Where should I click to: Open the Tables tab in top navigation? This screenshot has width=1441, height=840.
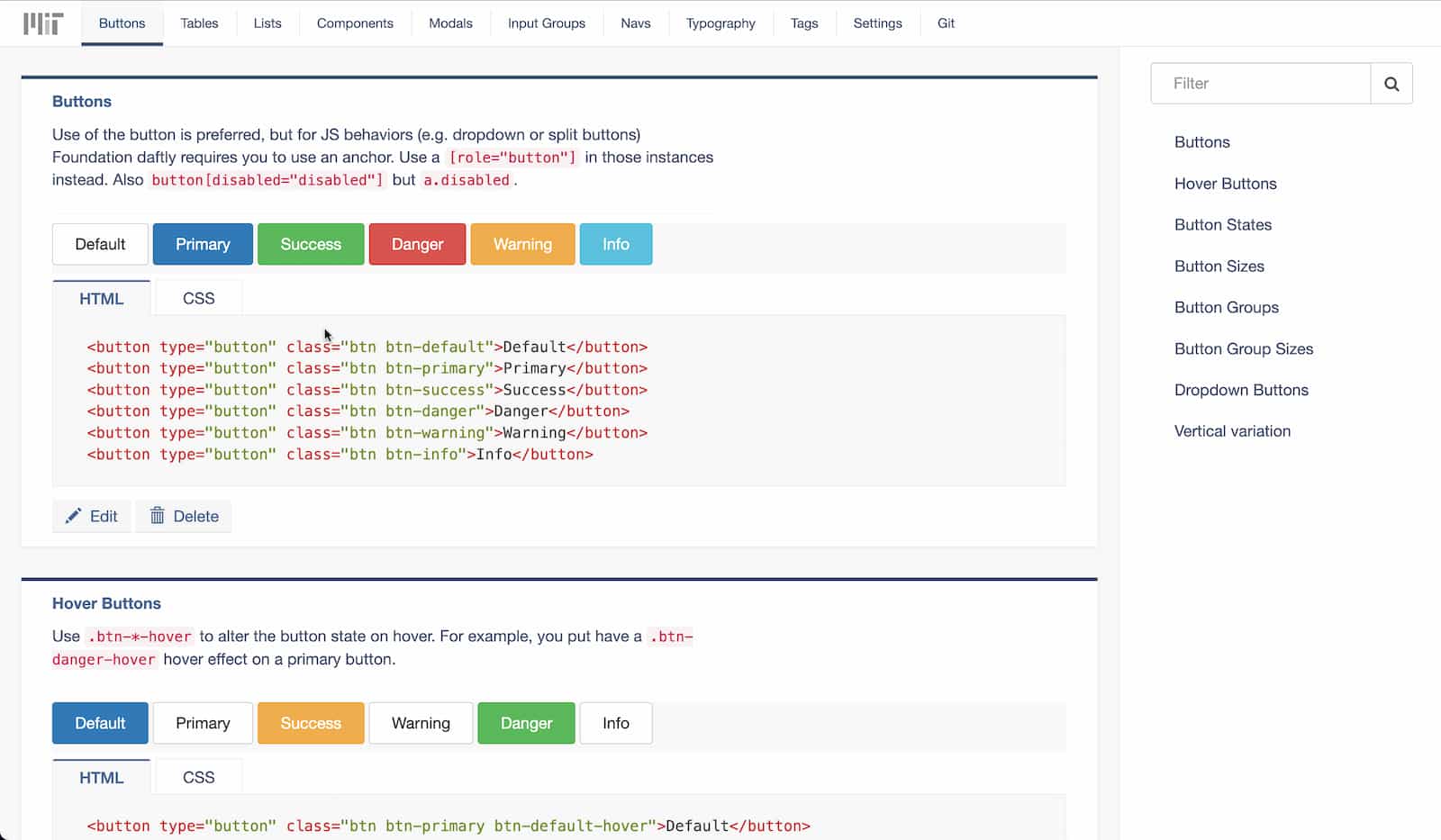(x=199, y=23)
